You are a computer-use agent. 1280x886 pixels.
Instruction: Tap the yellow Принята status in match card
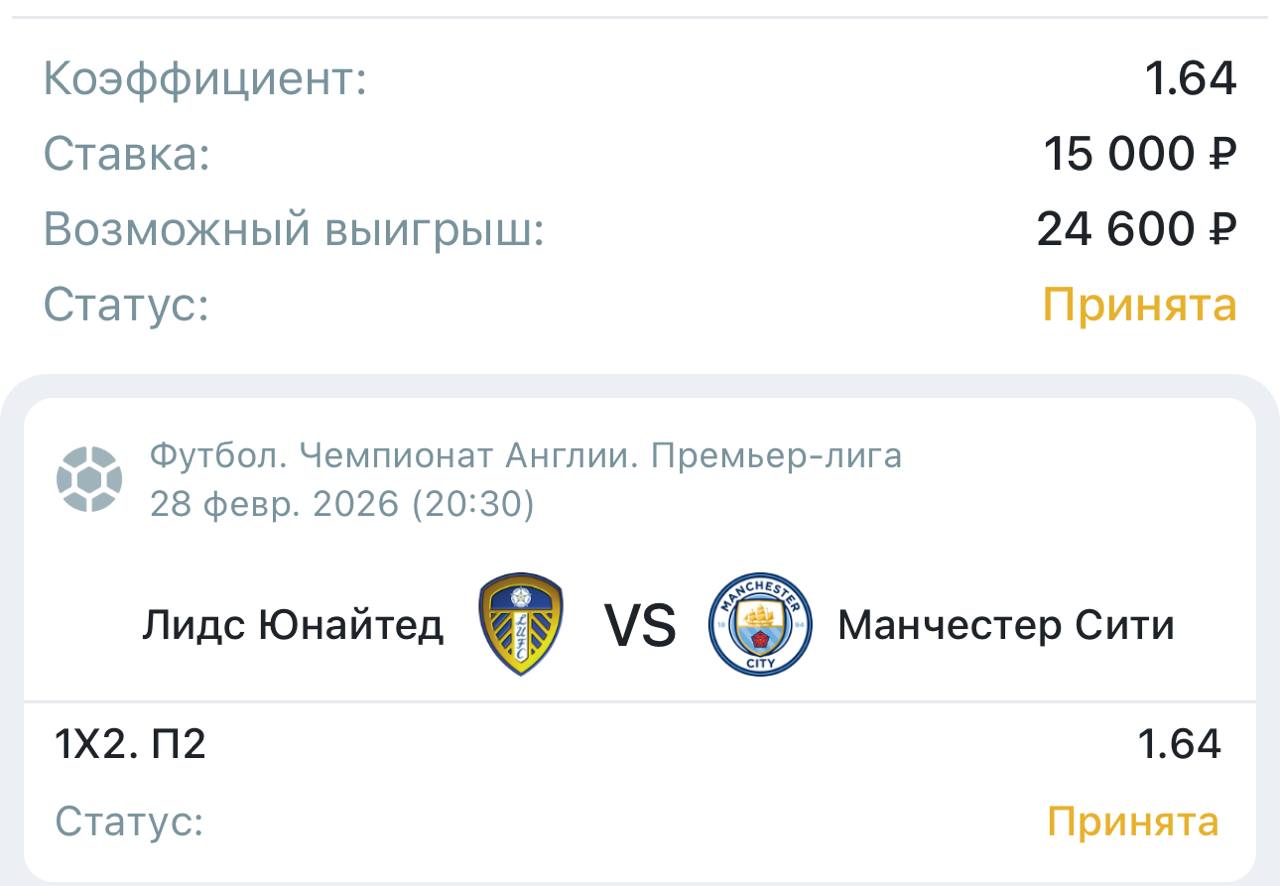pos(1132,822)
